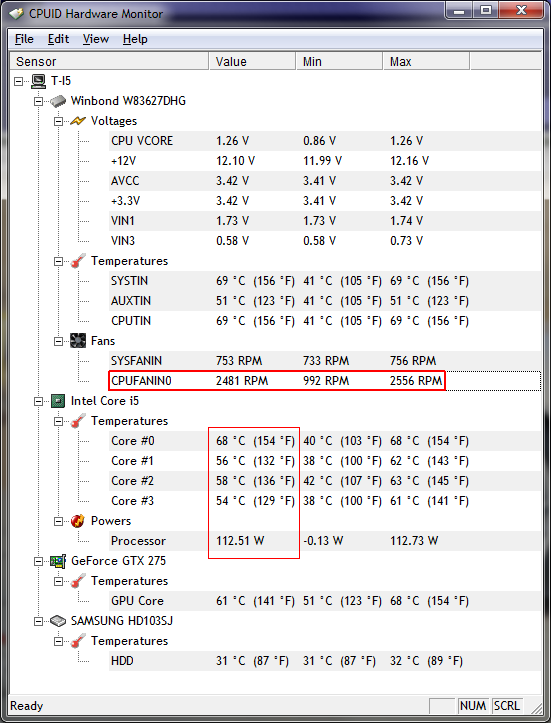Click the SAMSUNG Temperatures thermometer icon

(x=78, y=641)
